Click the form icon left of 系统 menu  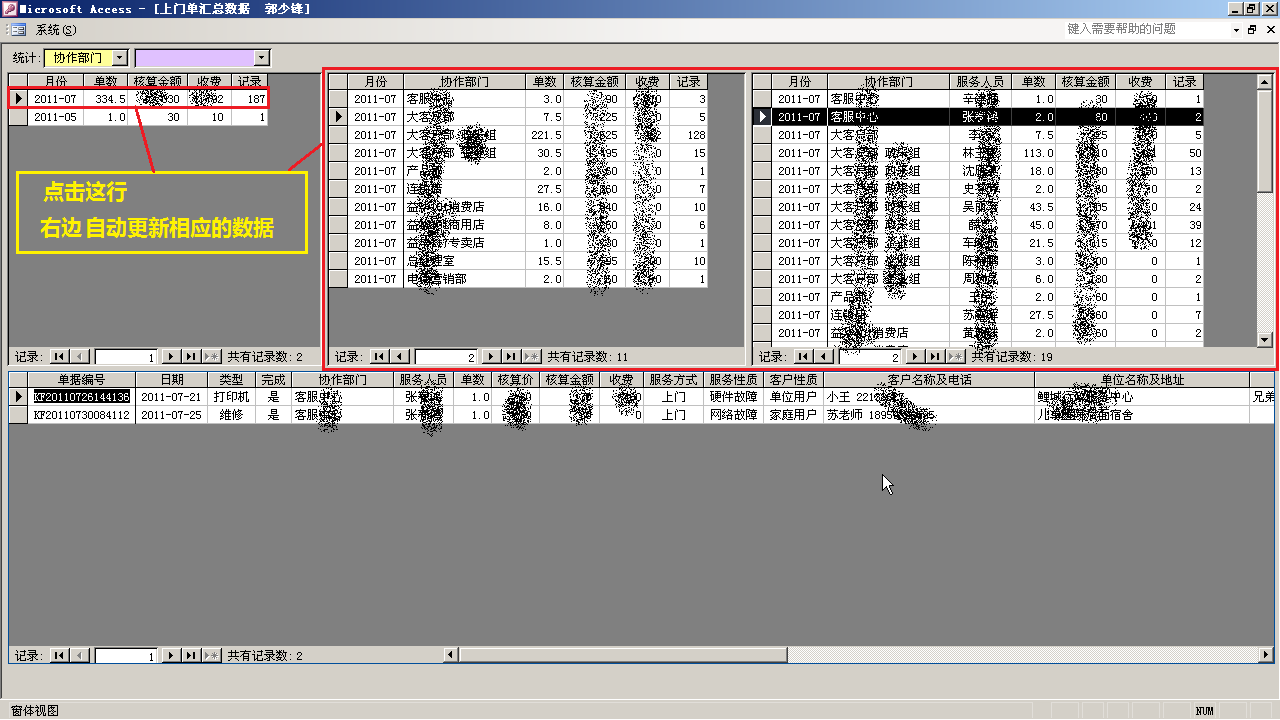click(19, 30)
